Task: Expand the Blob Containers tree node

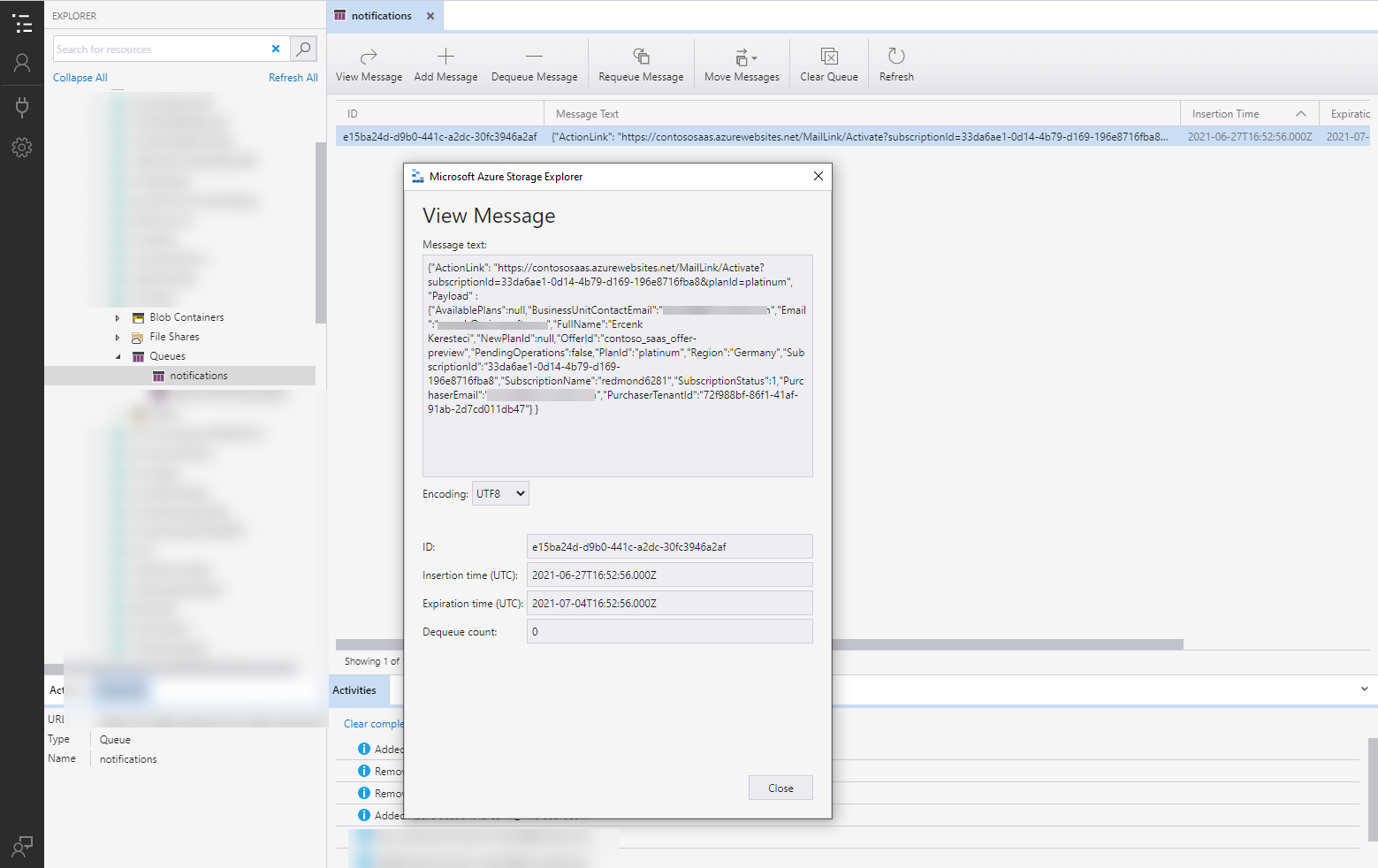Action: point(118,317)
